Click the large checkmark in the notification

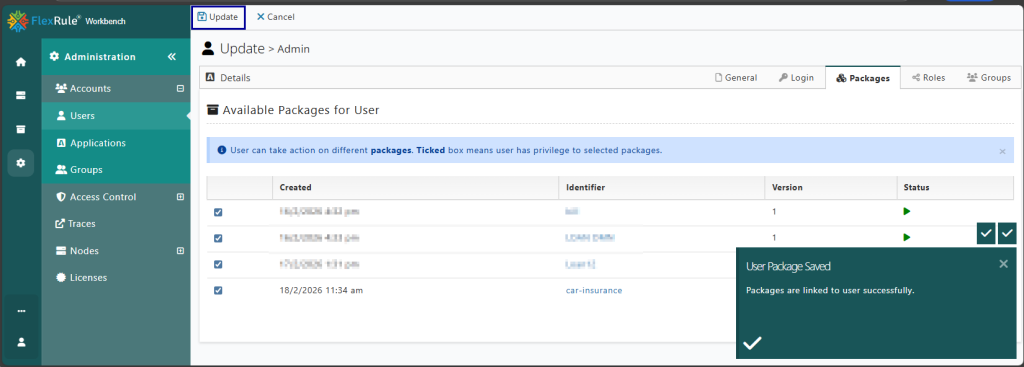[752, 343]
